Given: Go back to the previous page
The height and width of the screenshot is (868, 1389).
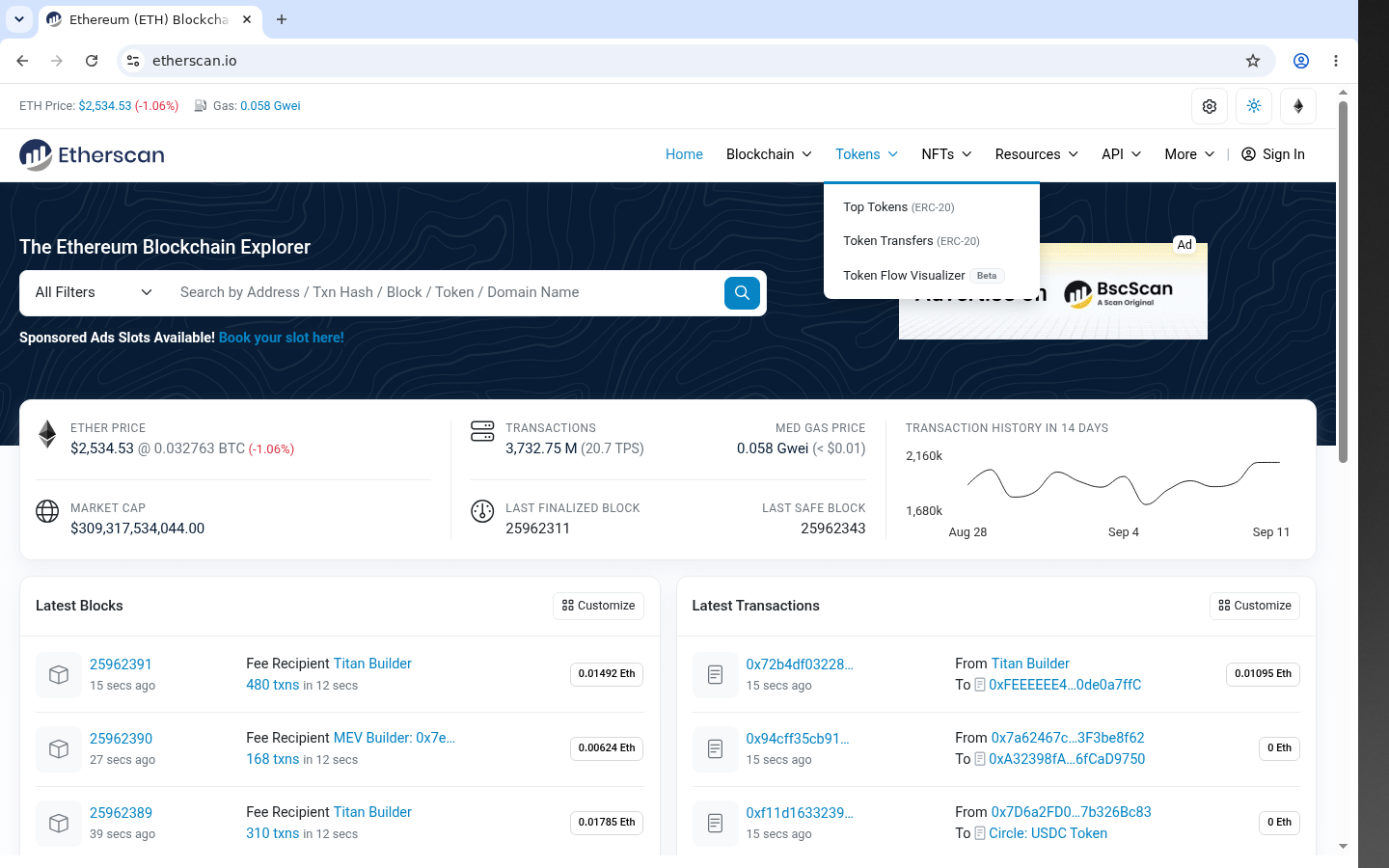Looking at the screenshot, I should [22, 61].
